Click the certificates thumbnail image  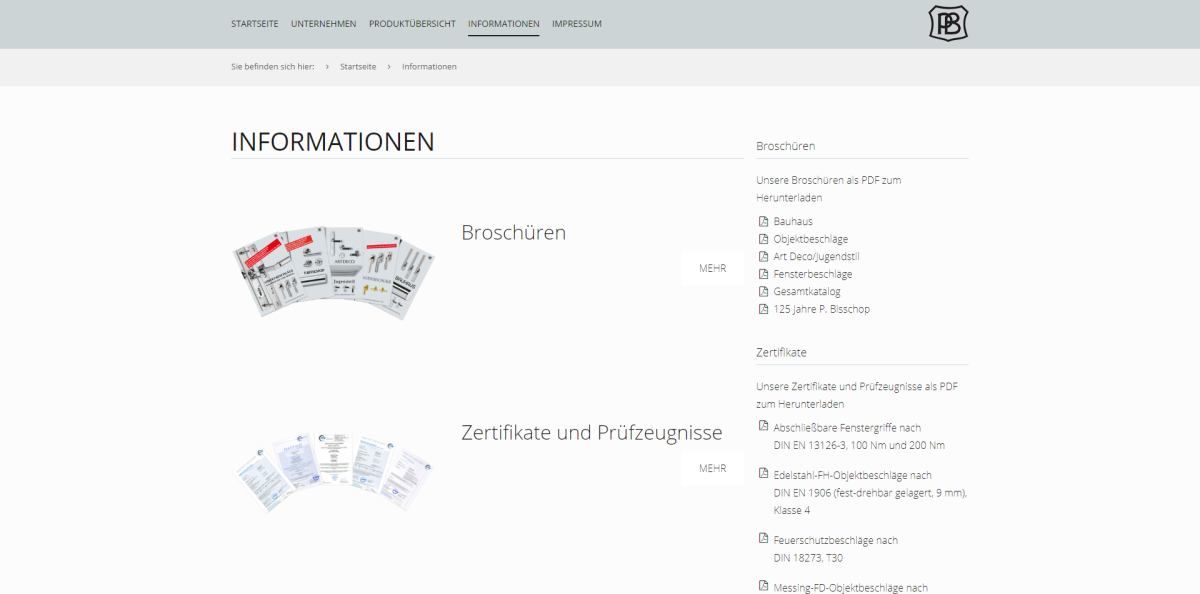coord(333,472)
